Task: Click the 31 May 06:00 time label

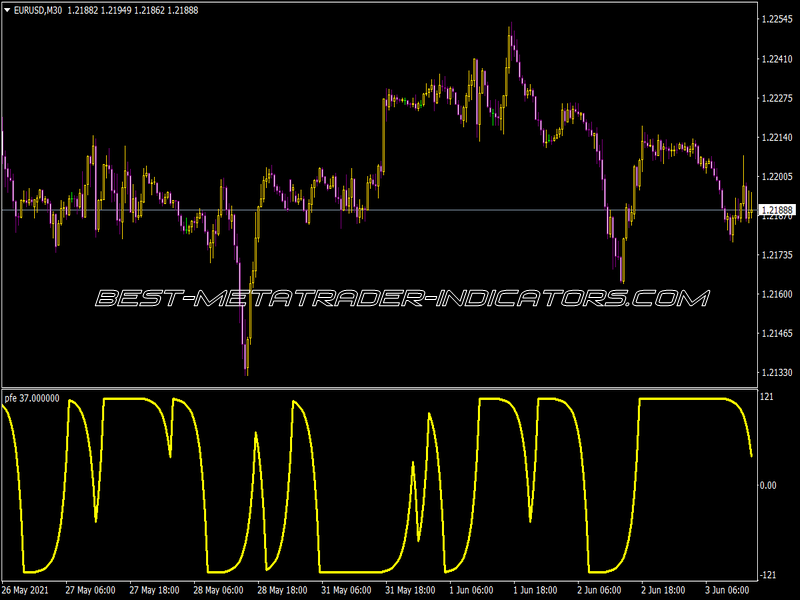Action: [346, 590]
